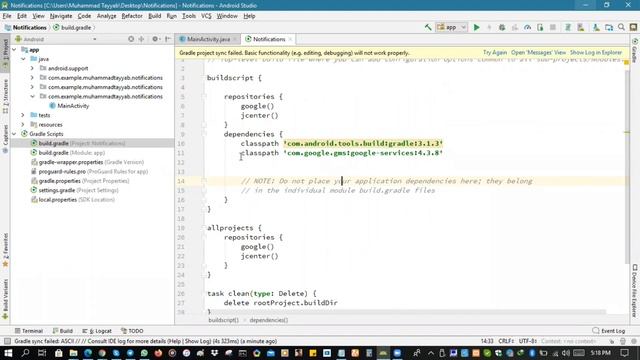Toggle Device File Explorer tool window
Image resolution: width=640 pixels, height=360 pixels.
tap(635, 291)
